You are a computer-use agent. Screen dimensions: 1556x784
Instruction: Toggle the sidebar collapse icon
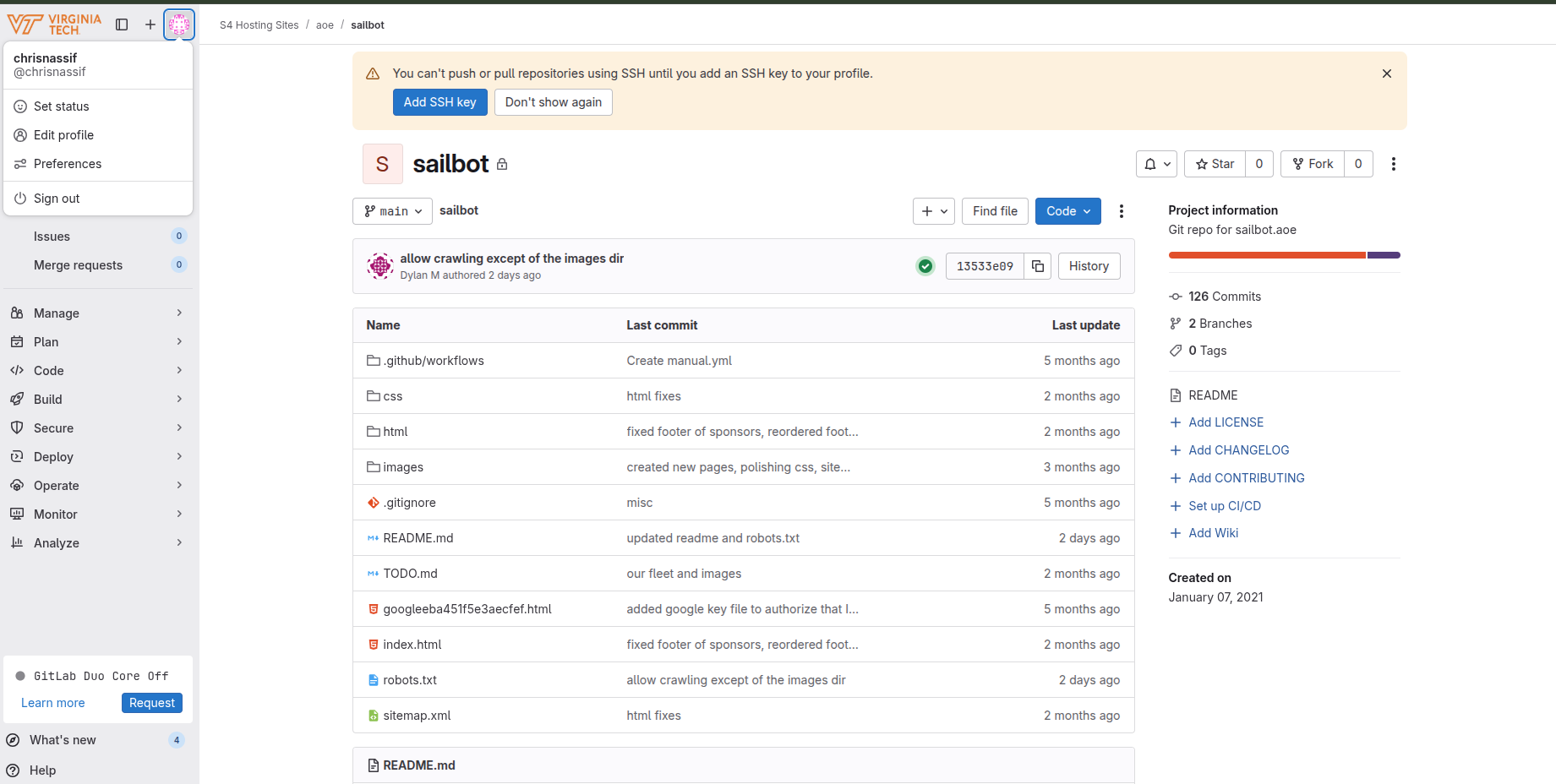122,24
